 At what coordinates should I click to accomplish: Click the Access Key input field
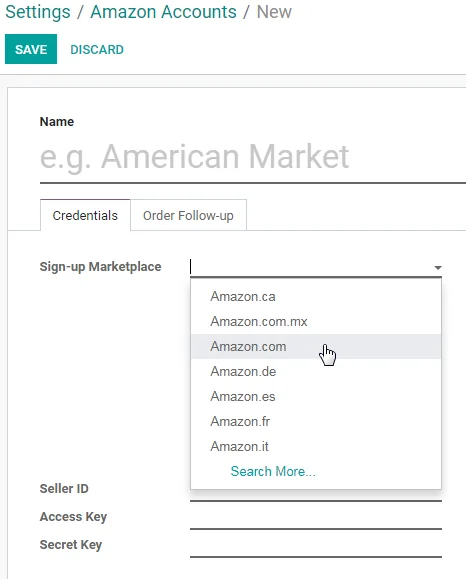pos(316,517)
